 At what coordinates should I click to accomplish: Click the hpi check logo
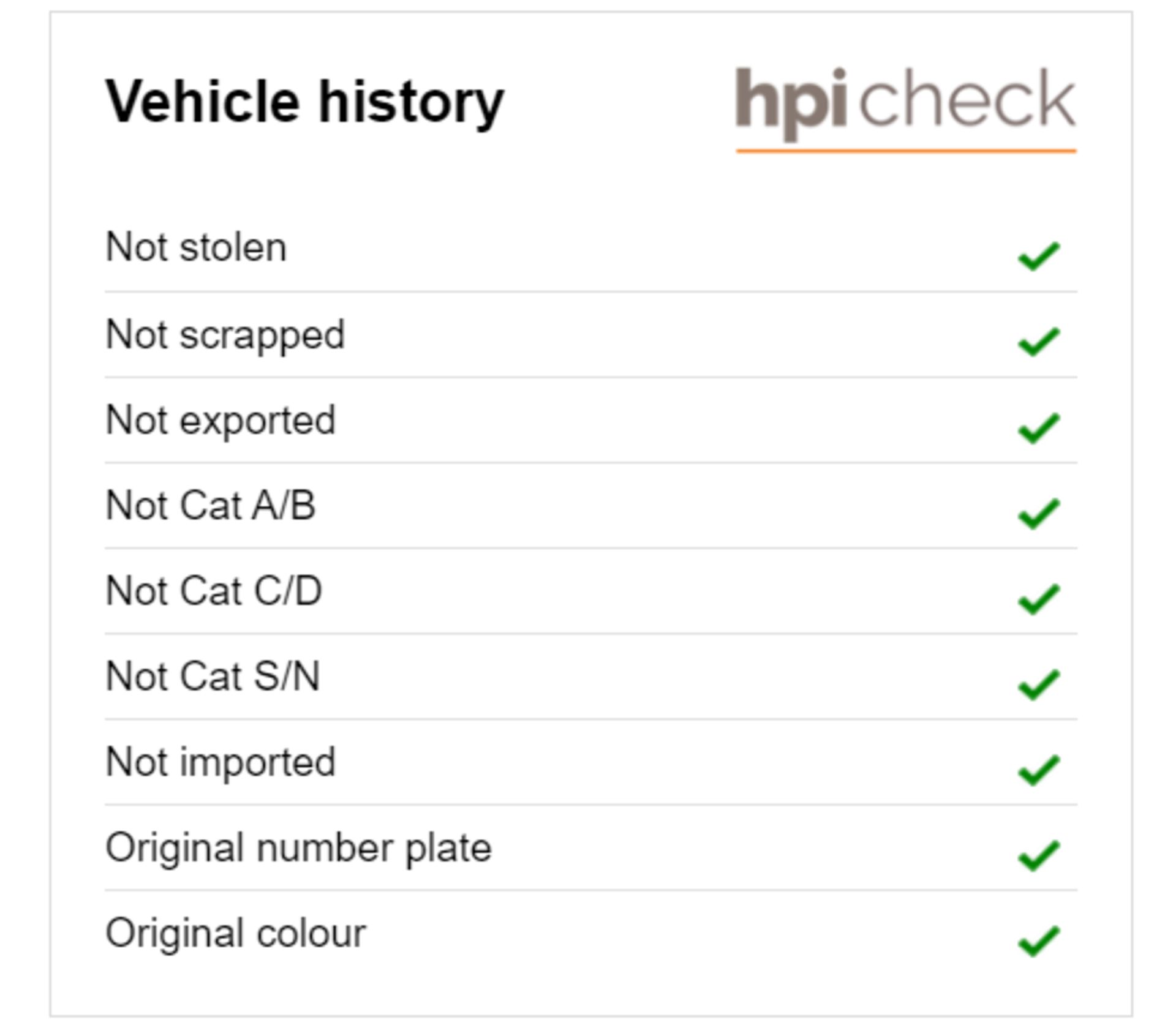(x=905, y=108)
